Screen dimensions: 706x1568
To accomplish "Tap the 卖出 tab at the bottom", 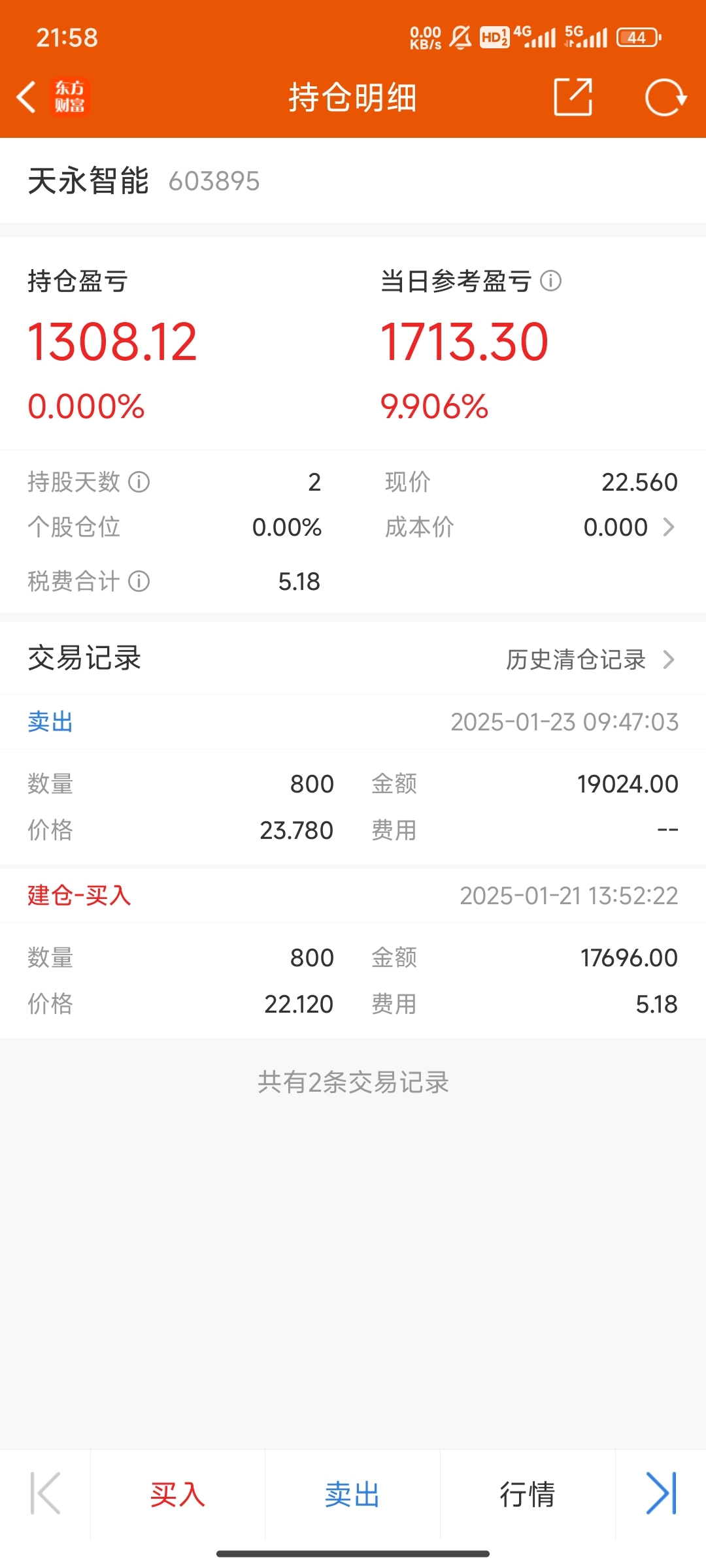I will click(352, 1494).
